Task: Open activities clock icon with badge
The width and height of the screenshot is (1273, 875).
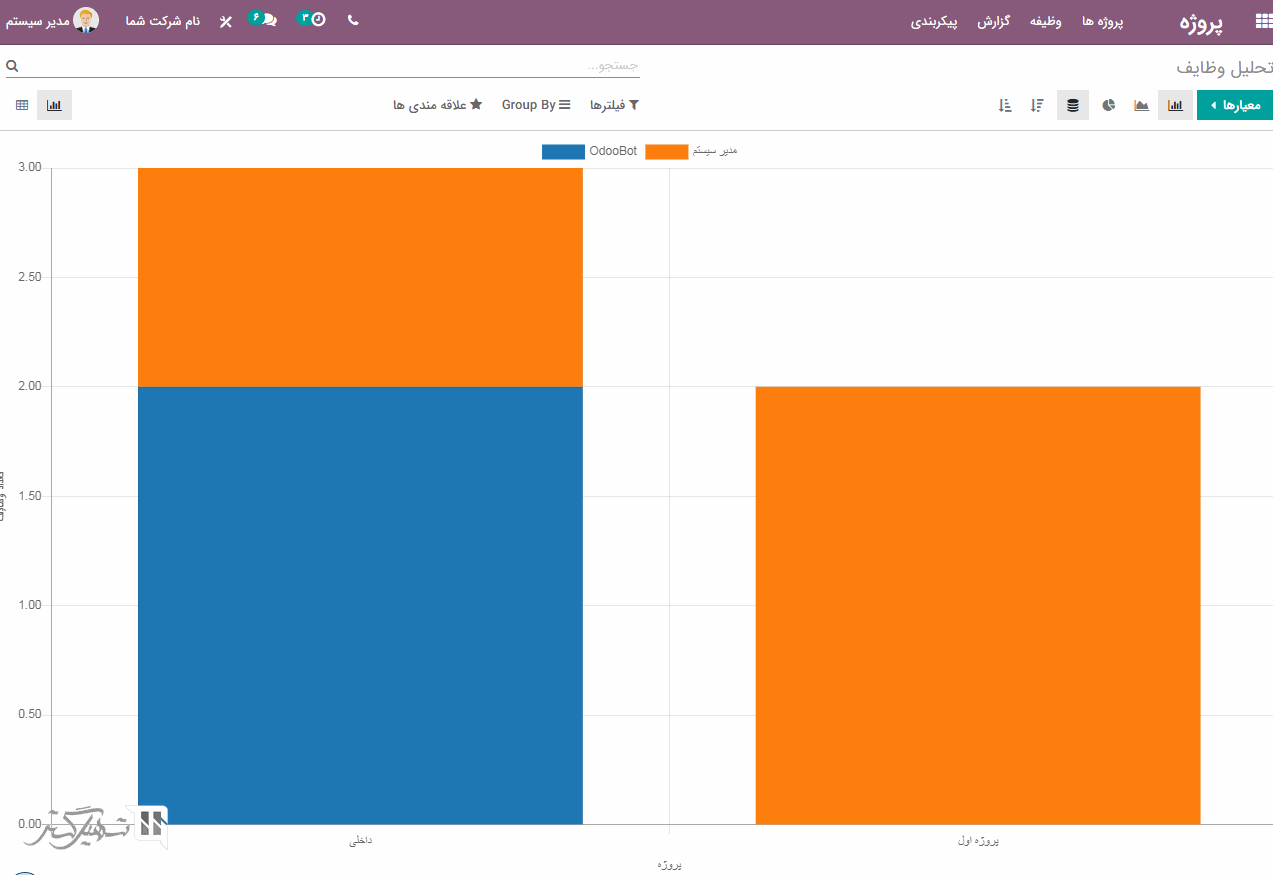Action: coord(313,19)
